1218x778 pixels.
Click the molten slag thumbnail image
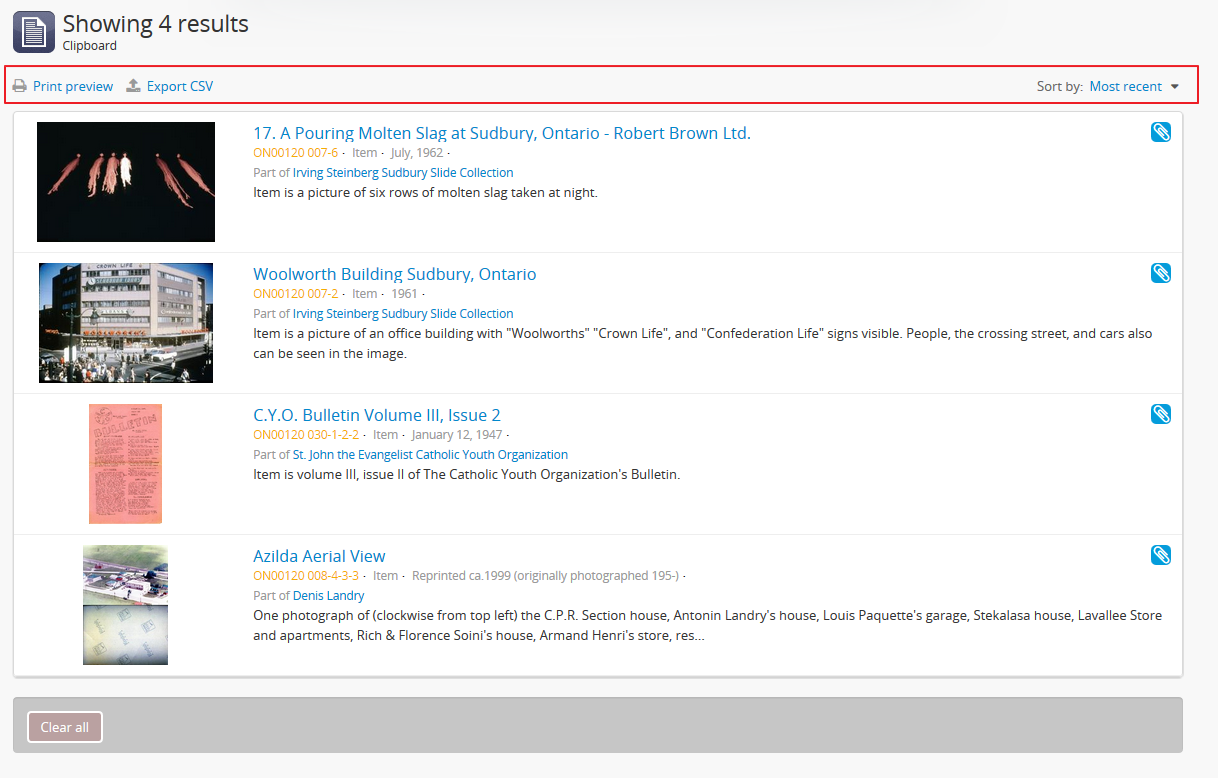point(126,182)
